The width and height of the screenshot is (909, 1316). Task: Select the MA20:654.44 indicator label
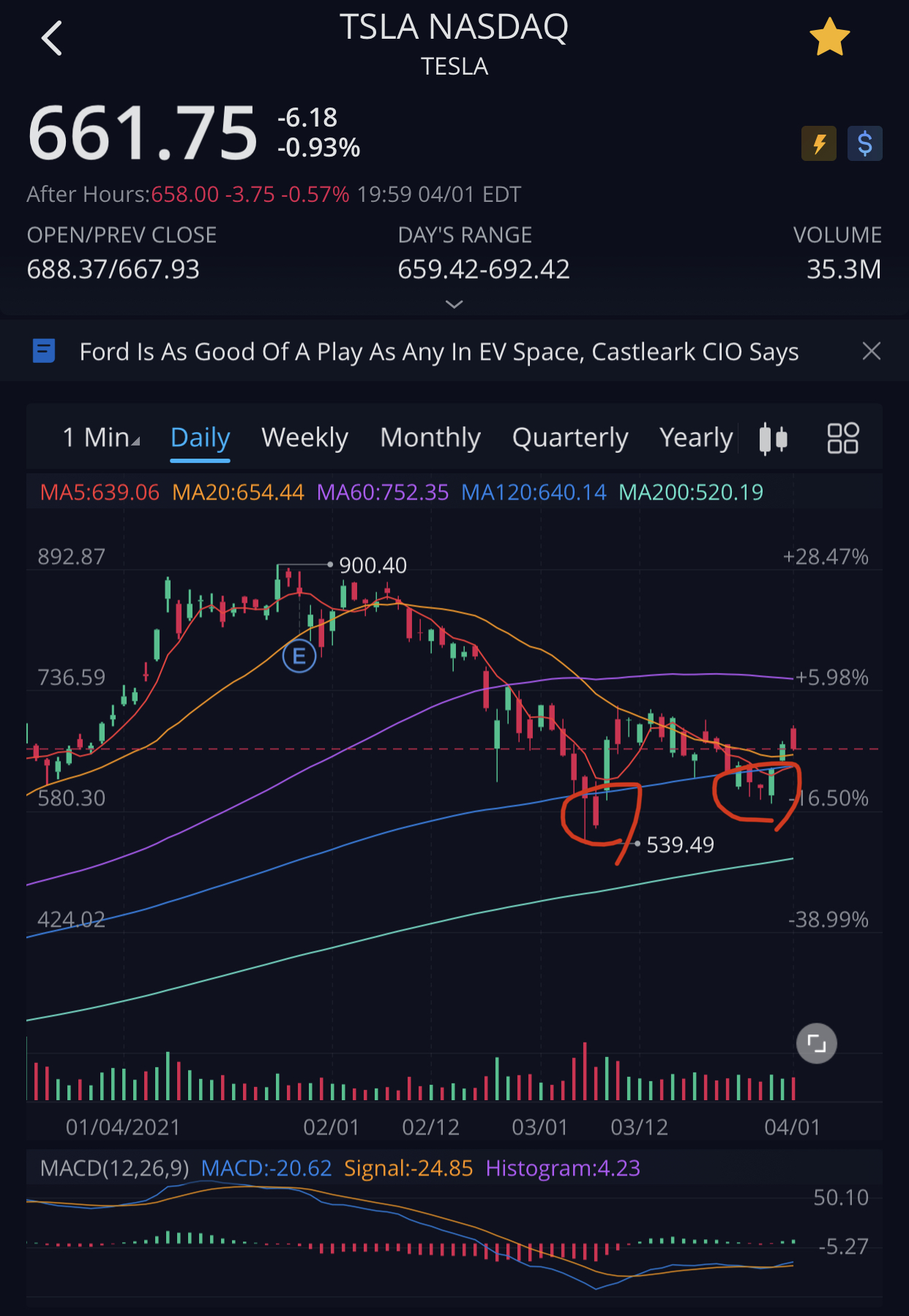click(x=238, y=492)
